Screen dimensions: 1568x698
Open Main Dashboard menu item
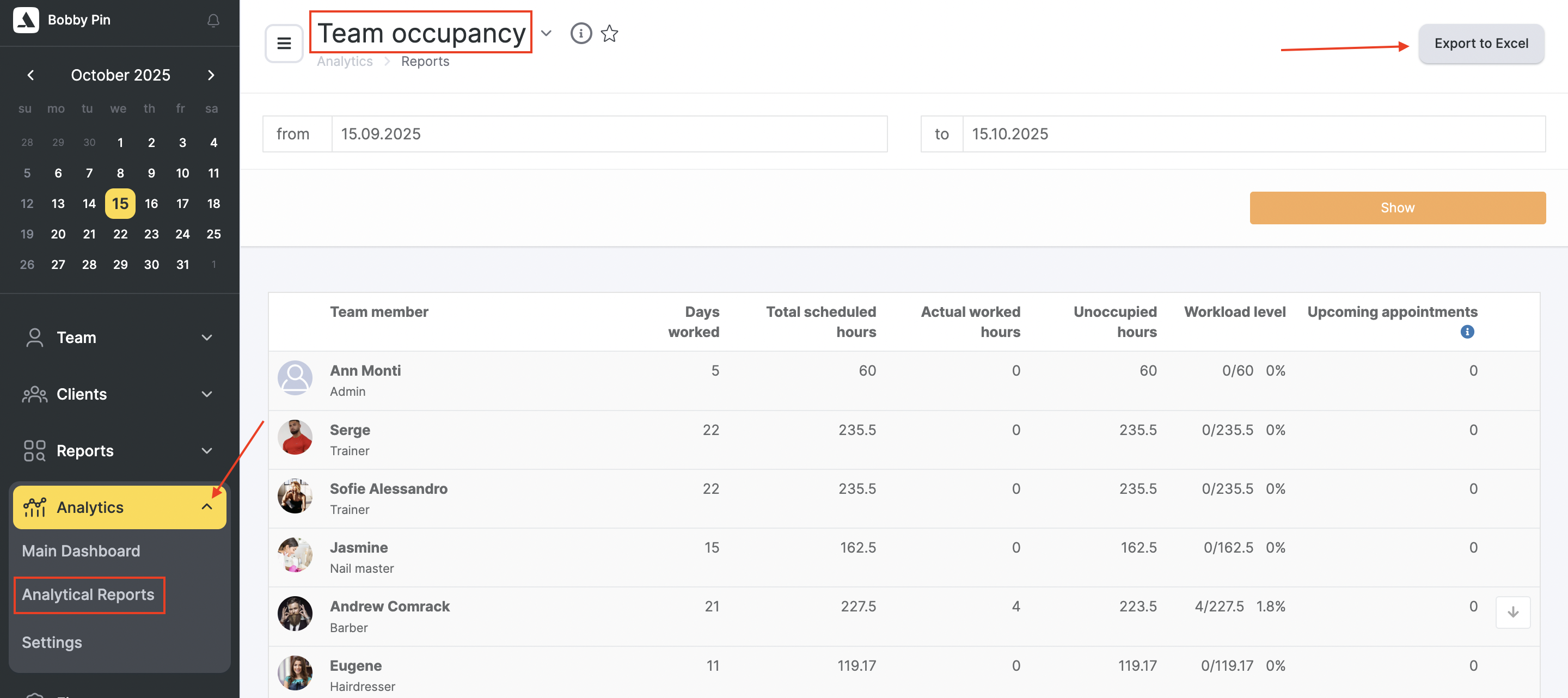[x=81, y=551]
